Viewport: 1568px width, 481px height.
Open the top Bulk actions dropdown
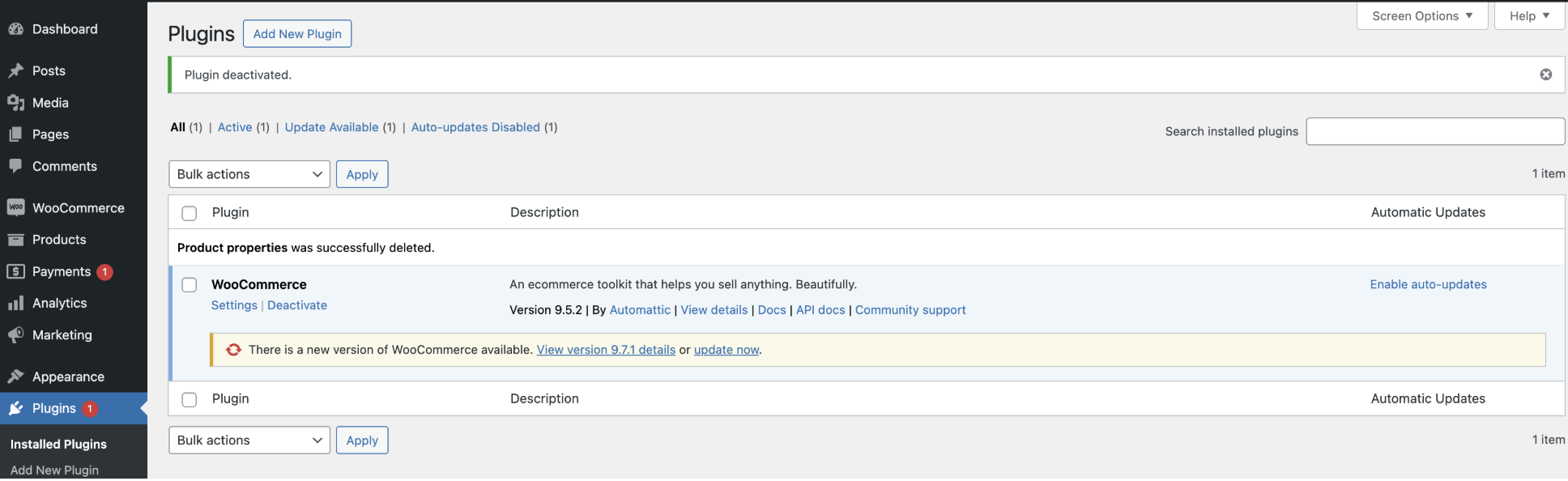pos(249,174)
